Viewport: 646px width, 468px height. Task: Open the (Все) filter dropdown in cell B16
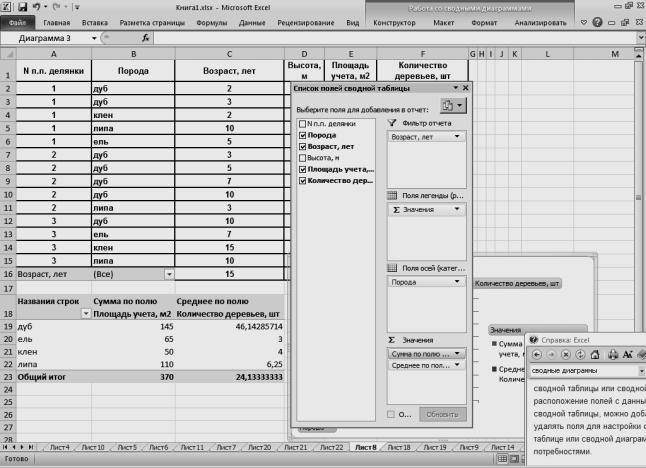(169, 274)
